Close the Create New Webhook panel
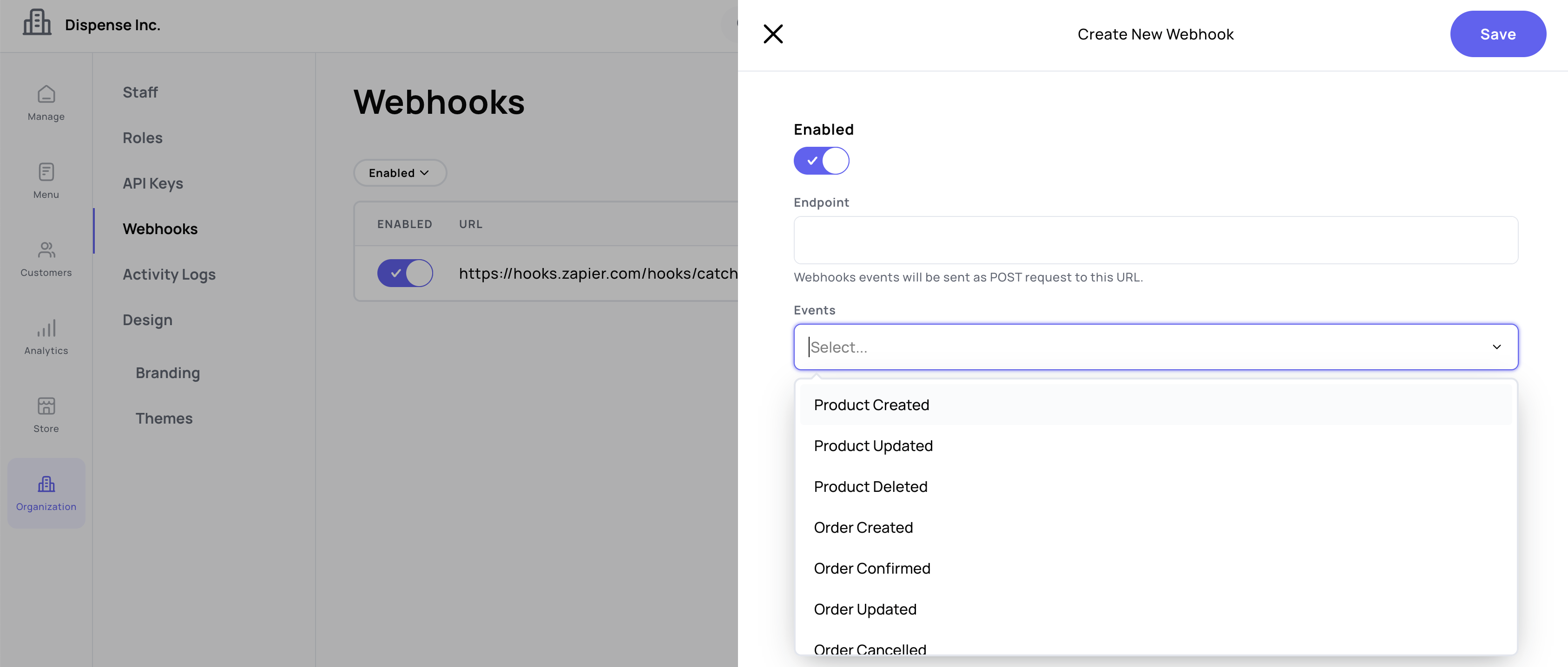The image size is (1568, 667). tap(773, 34)
